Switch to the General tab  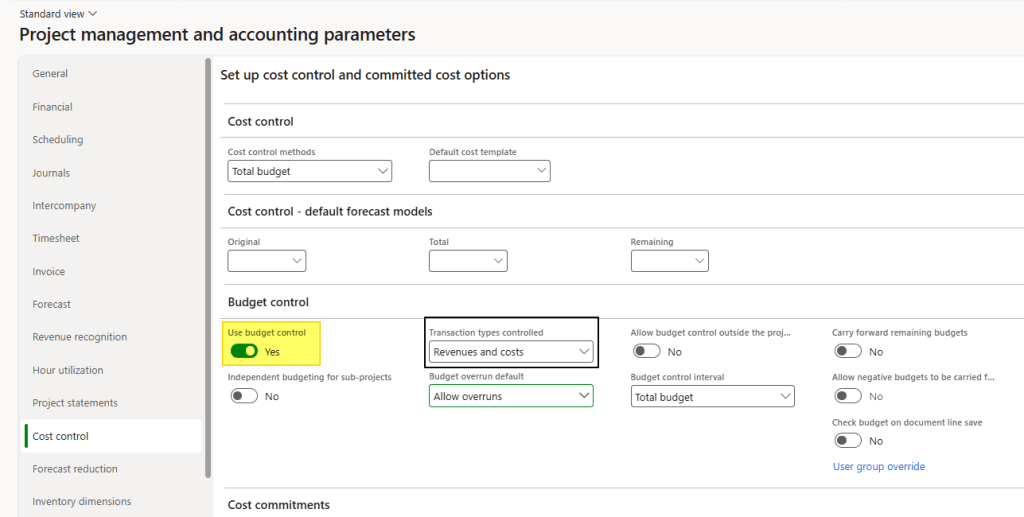pyautogui.click(x=50, y=74)
